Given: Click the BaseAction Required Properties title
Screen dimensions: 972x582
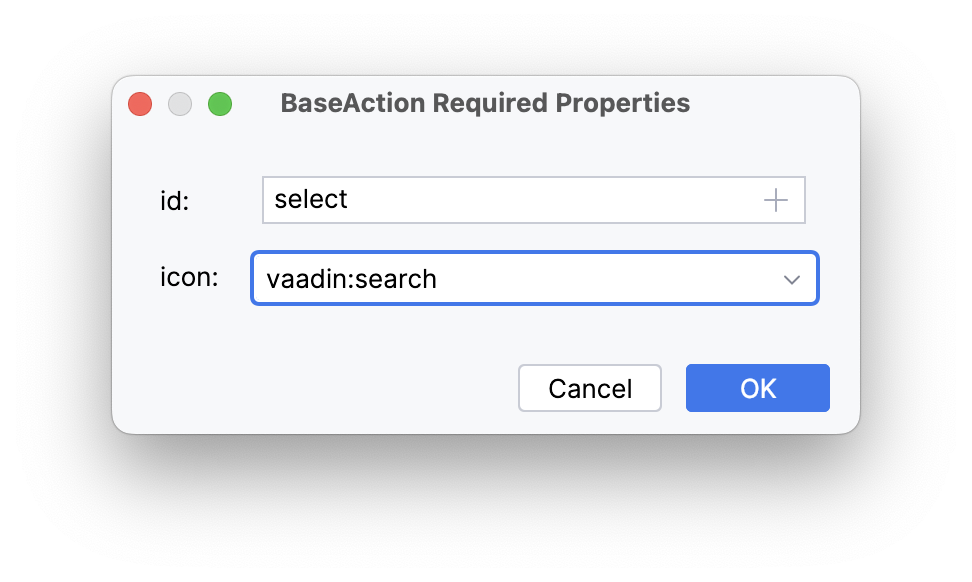Looking at the screenshot, I should pyautogui.click(x=486, y=103).
